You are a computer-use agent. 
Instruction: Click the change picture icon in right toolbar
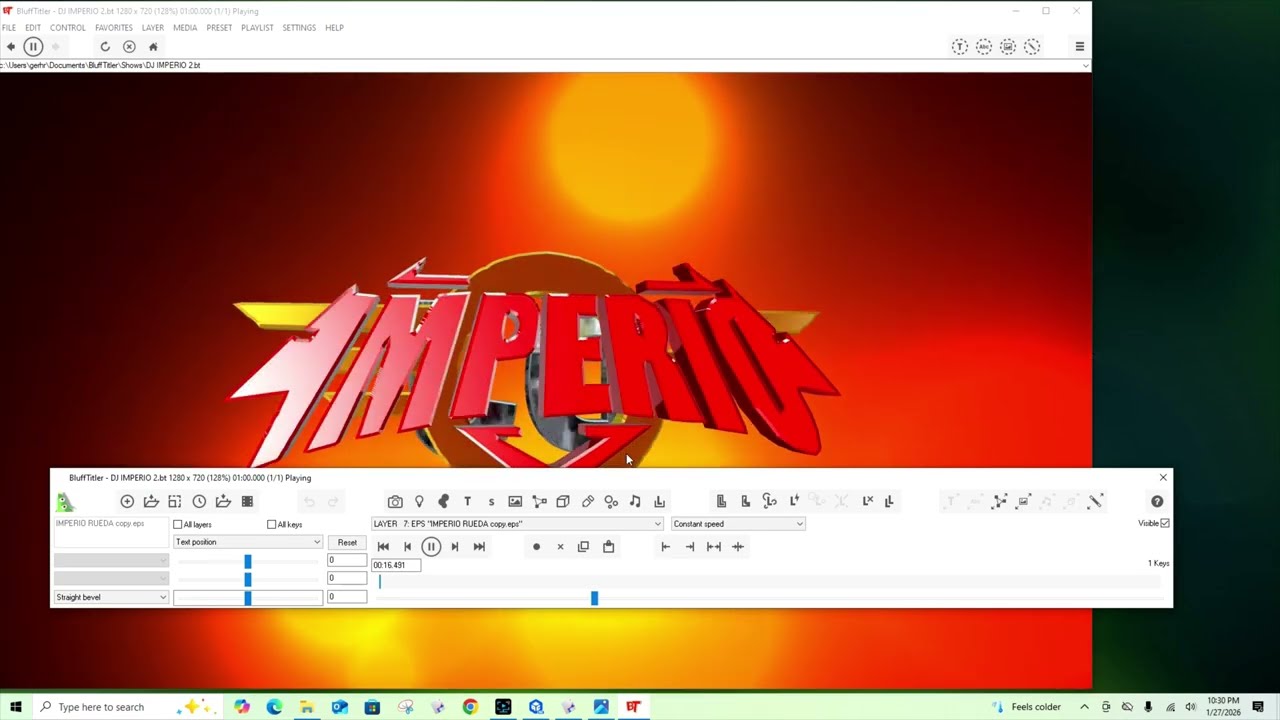[x=1023, y=501]
